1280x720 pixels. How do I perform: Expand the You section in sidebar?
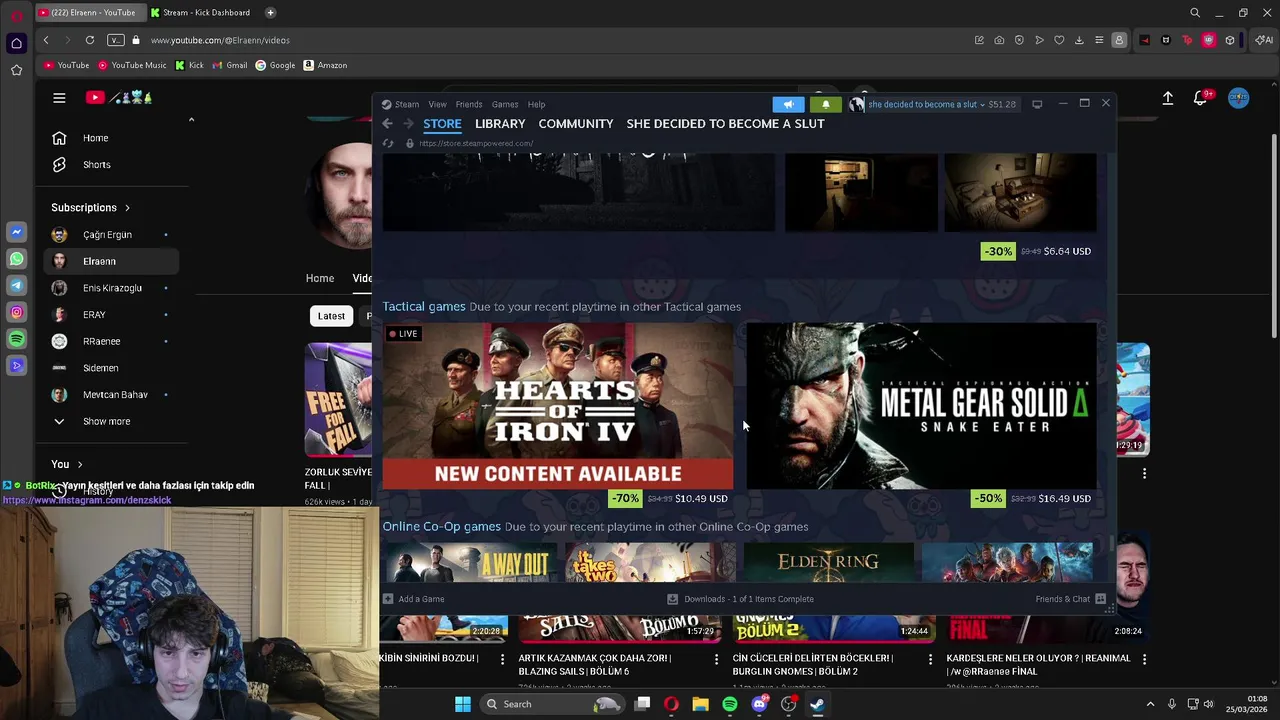67,464
